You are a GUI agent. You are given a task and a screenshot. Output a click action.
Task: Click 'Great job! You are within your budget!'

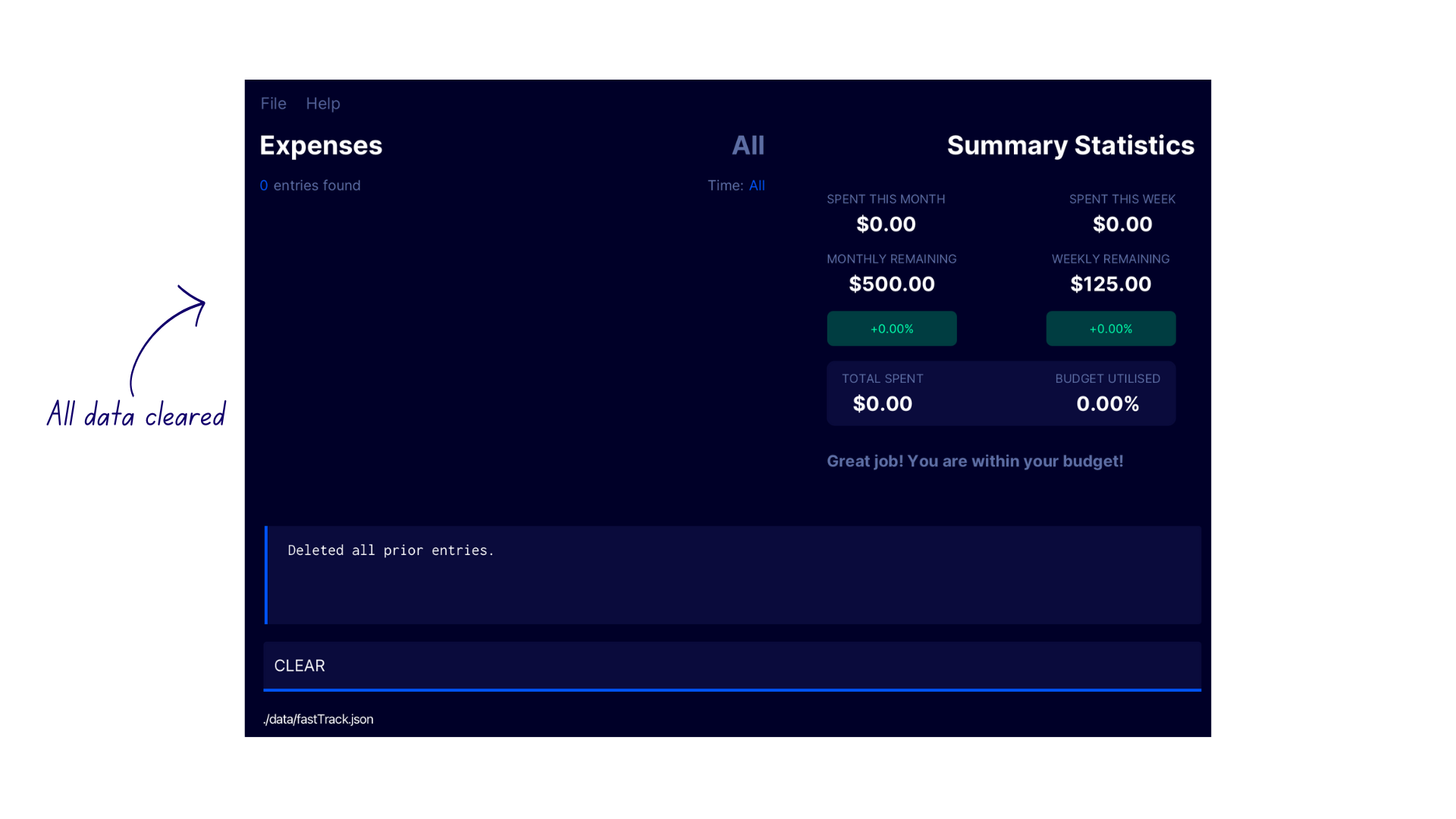975,461
